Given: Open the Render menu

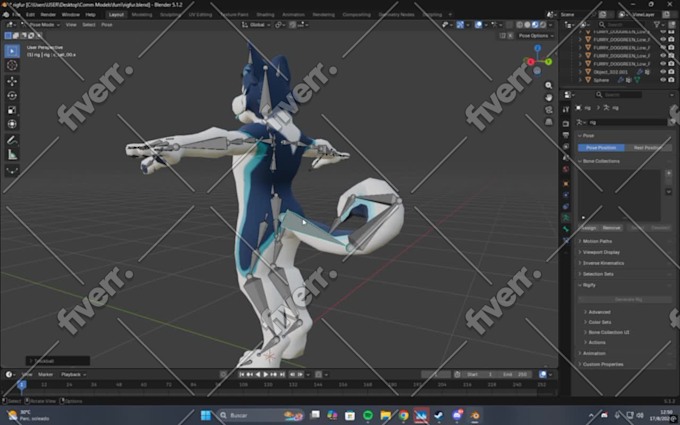Looking at the screenshot, I should pyautogui.click(x=48, y=14).
